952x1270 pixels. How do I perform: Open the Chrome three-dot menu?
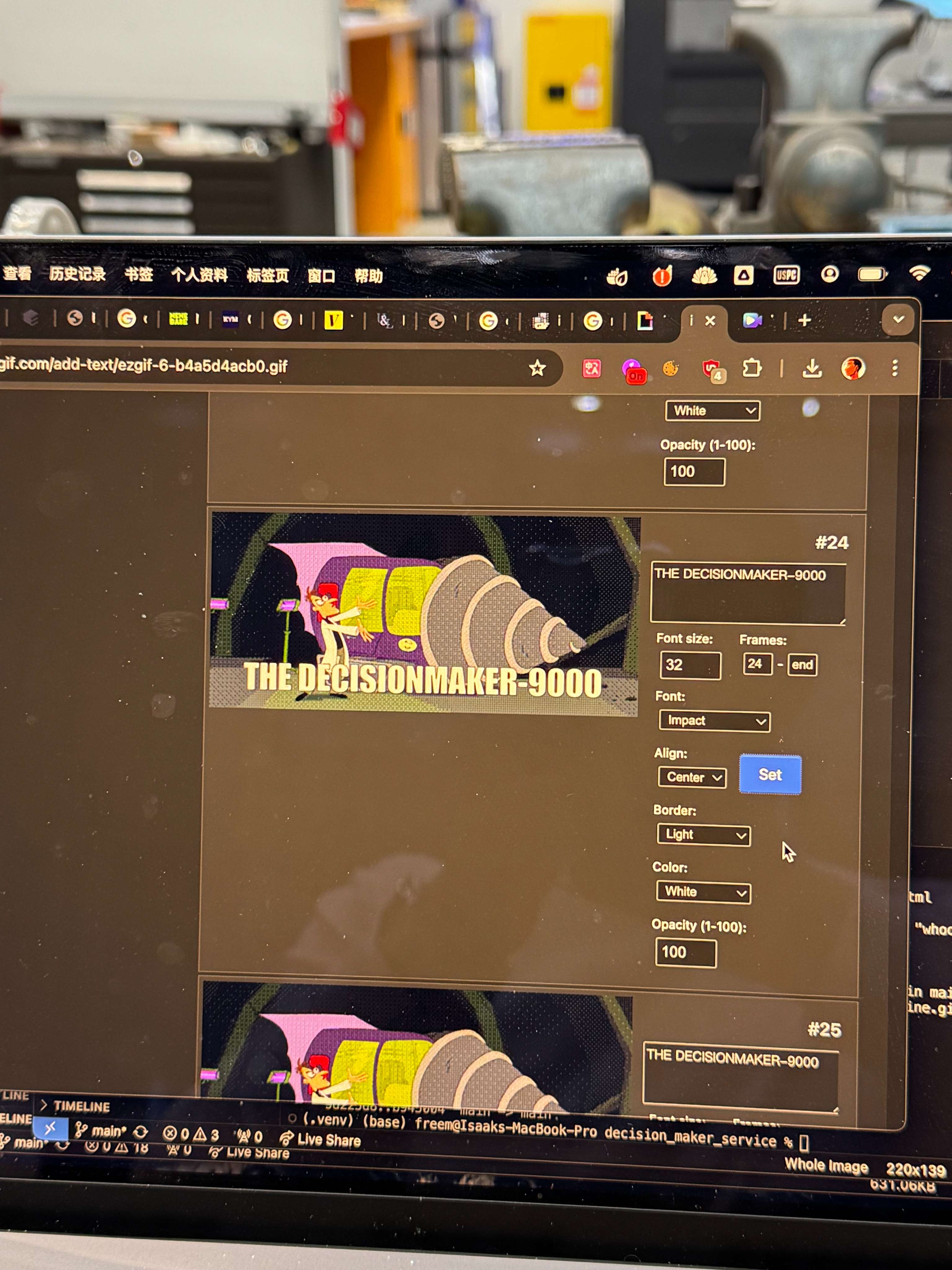895,368
